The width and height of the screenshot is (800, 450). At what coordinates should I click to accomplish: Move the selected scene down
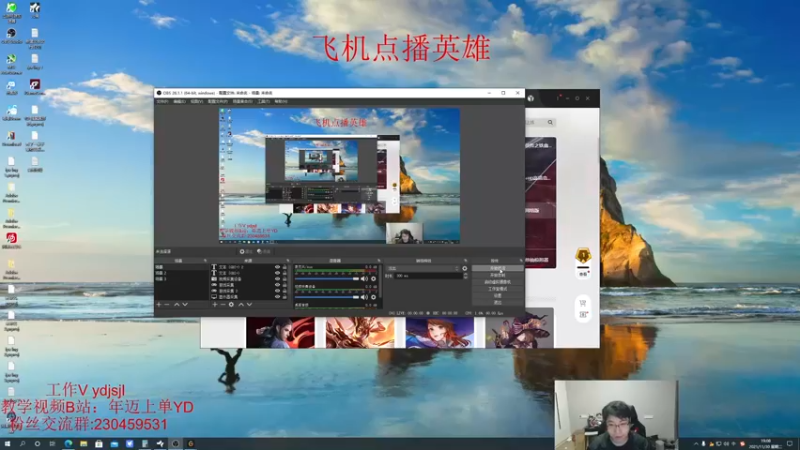(185, 305)
